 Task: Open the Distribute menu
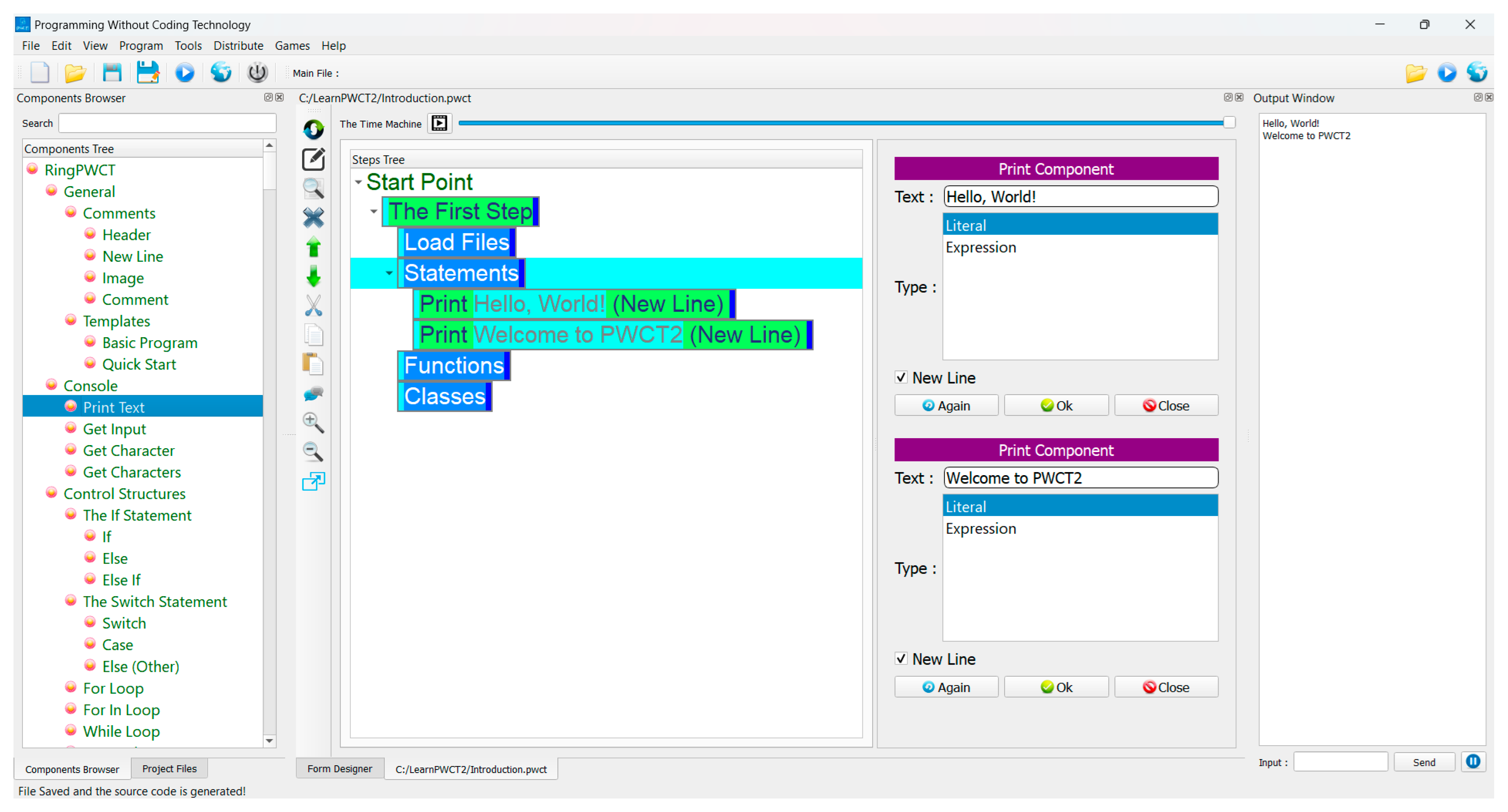(238, 46)
